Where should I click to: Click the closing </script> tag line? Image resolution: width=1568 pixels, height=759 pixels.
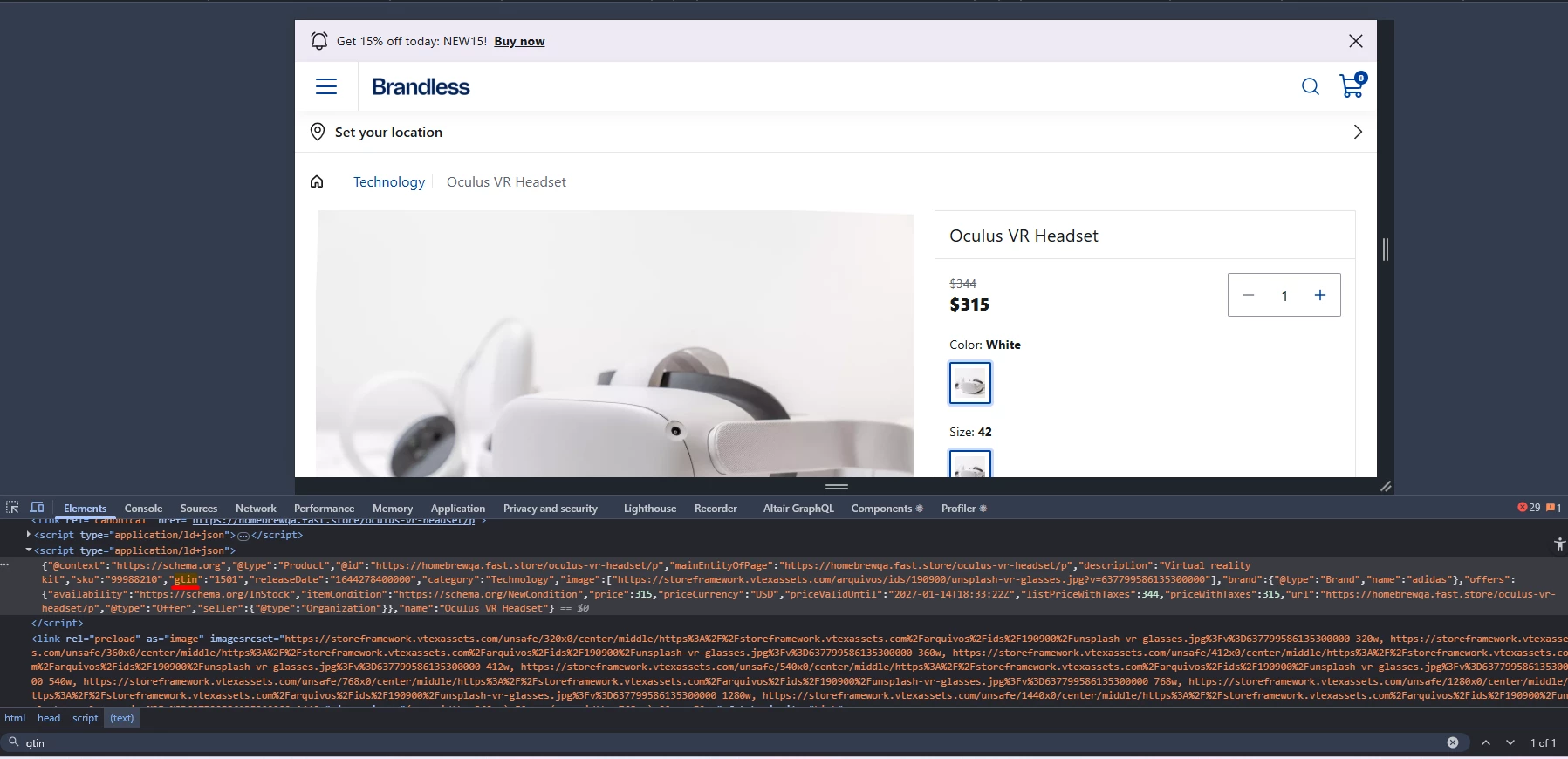click(58, 623)
